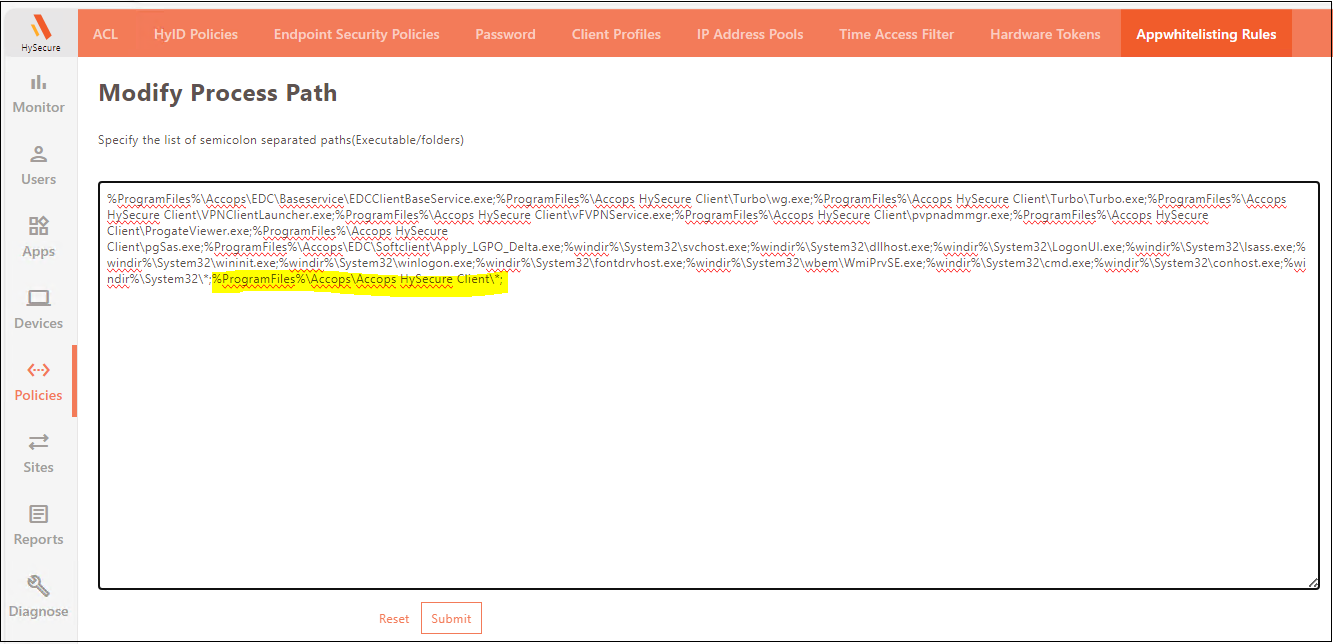Click the Diagnose label in sidebar
The height and width of the screenshot is (644, 1333).
39,611
